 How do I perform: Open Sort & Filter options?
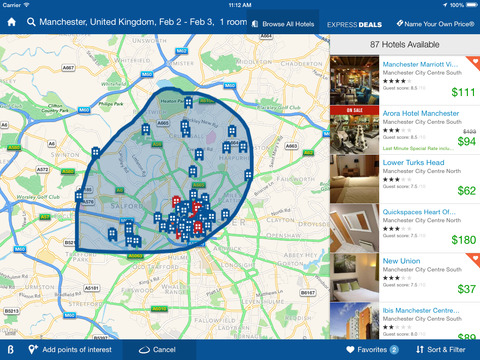tap(440, 350)
